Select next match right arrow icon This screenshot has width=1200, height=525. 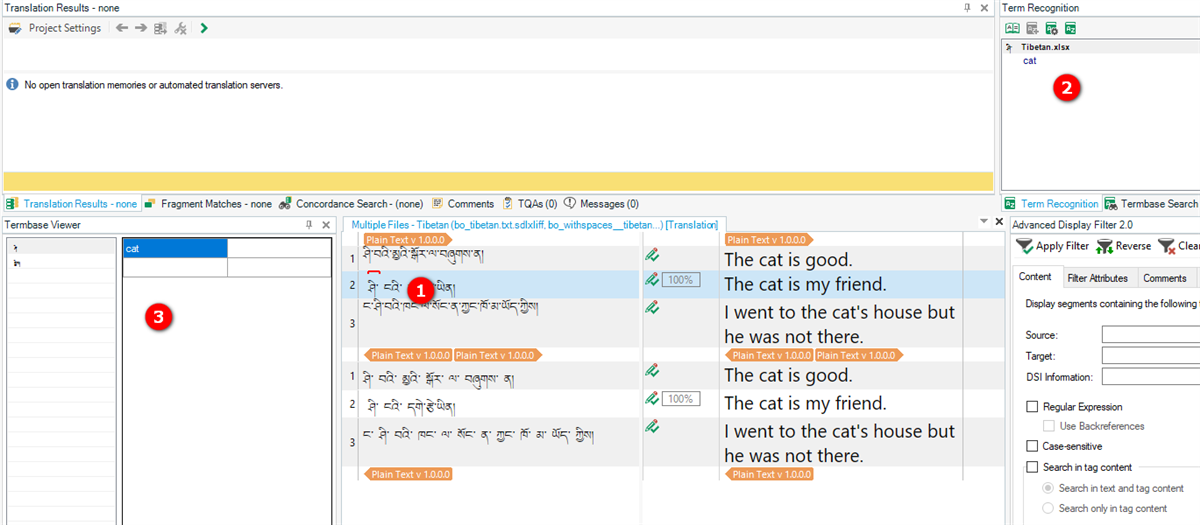coord(141,28)
